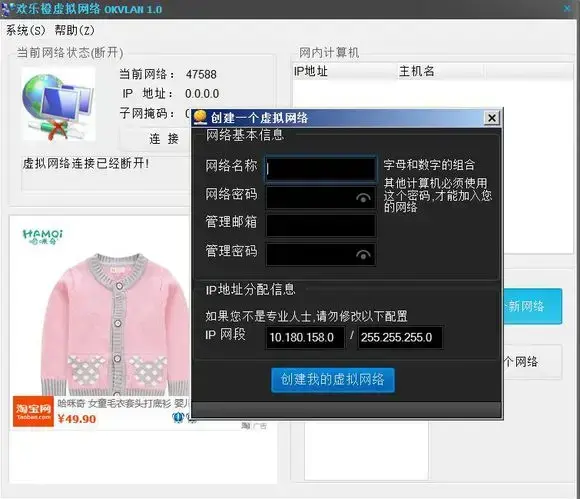Click the ad product title 哈咪奇 女童毛衣

point(123,404)
